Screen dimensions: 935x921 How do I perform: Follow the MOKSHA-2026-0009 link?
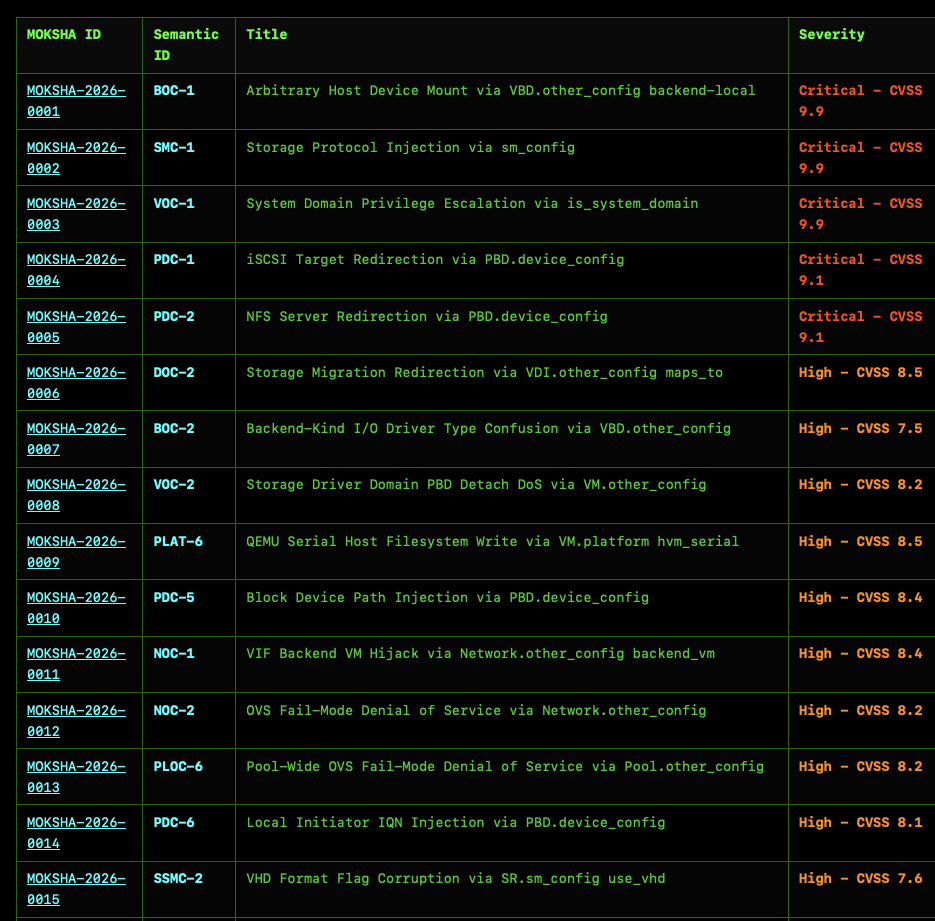[76, 552]
